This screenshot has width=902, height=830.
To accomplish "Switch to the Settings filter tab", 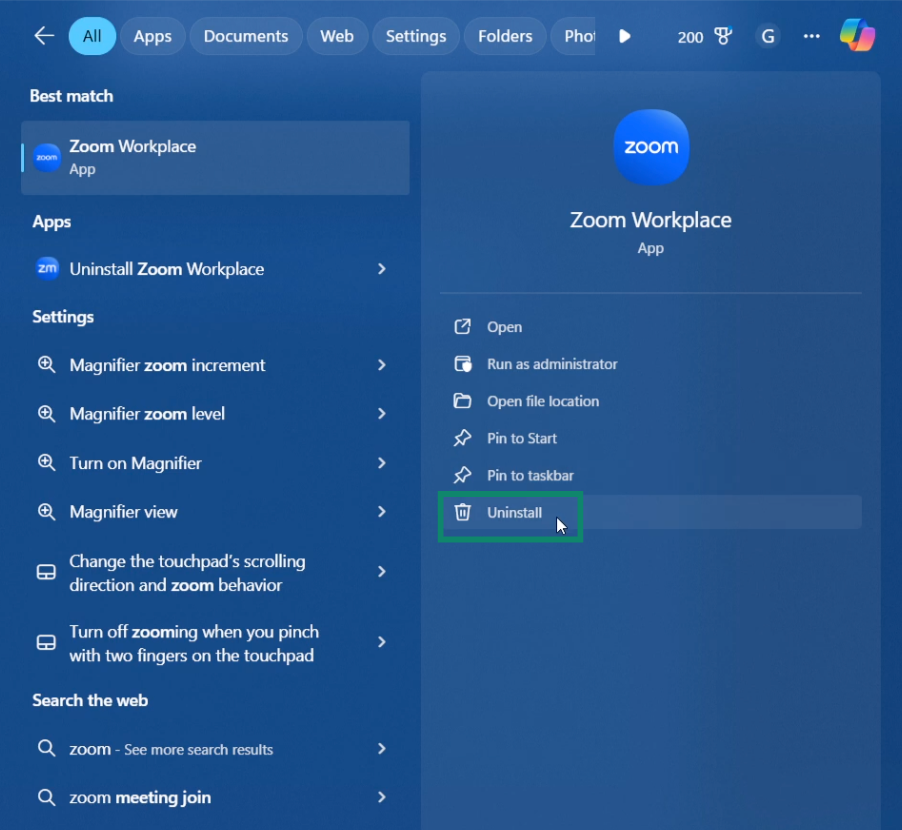I will pos(416,36).
